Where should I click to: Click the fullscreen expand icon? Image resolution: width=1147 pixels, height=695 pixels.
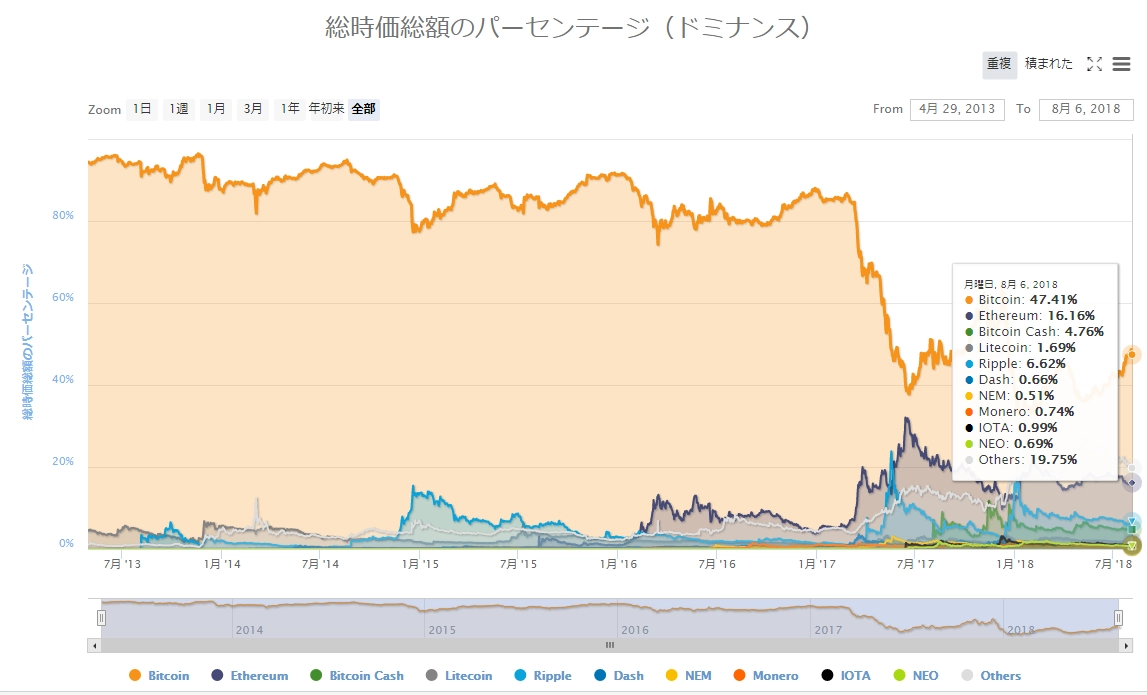coord(1094,64)
